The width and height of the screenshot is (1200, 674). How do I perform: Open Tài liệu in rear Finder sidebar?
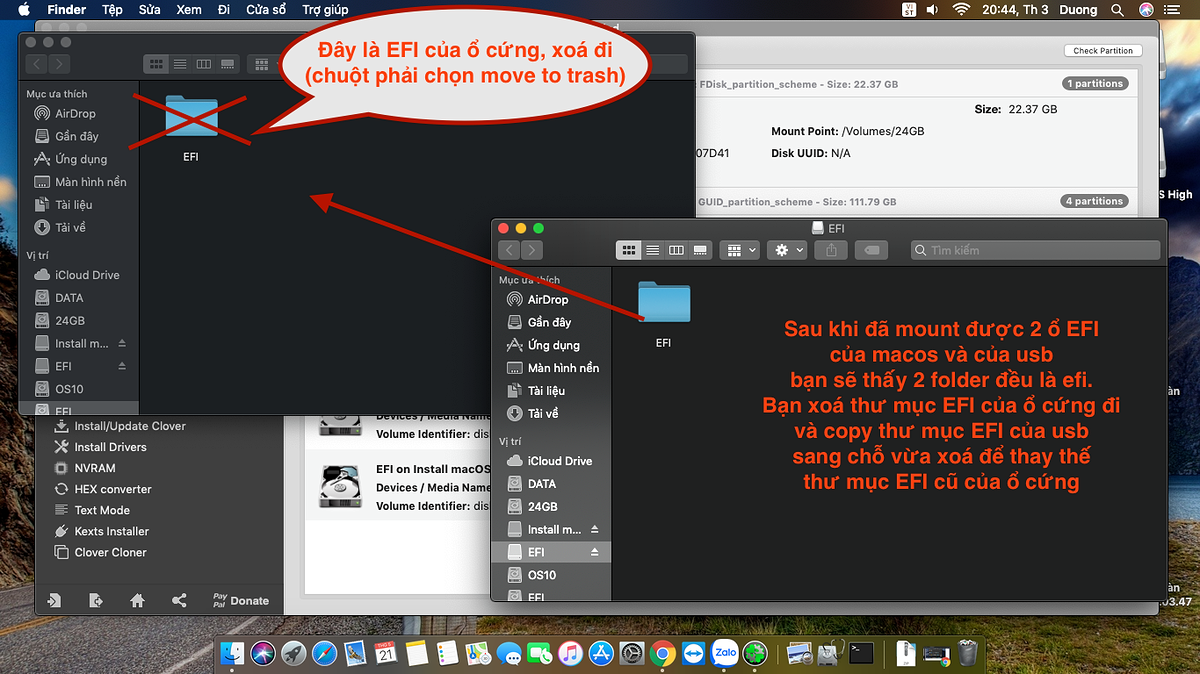pyautogui.click(x=64, y=204)
